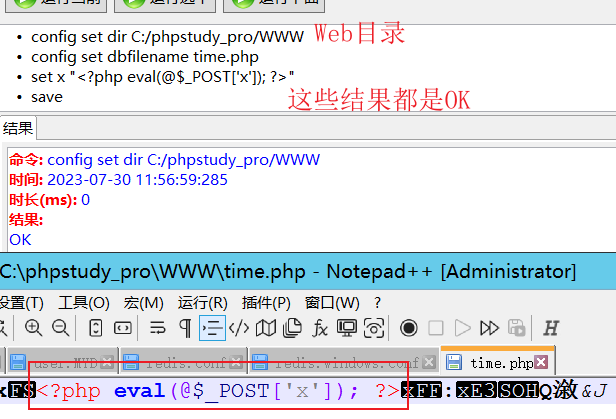Toggle the highlighted indent guide icon
Screen dimensions: 616x419
pos(212,328)
